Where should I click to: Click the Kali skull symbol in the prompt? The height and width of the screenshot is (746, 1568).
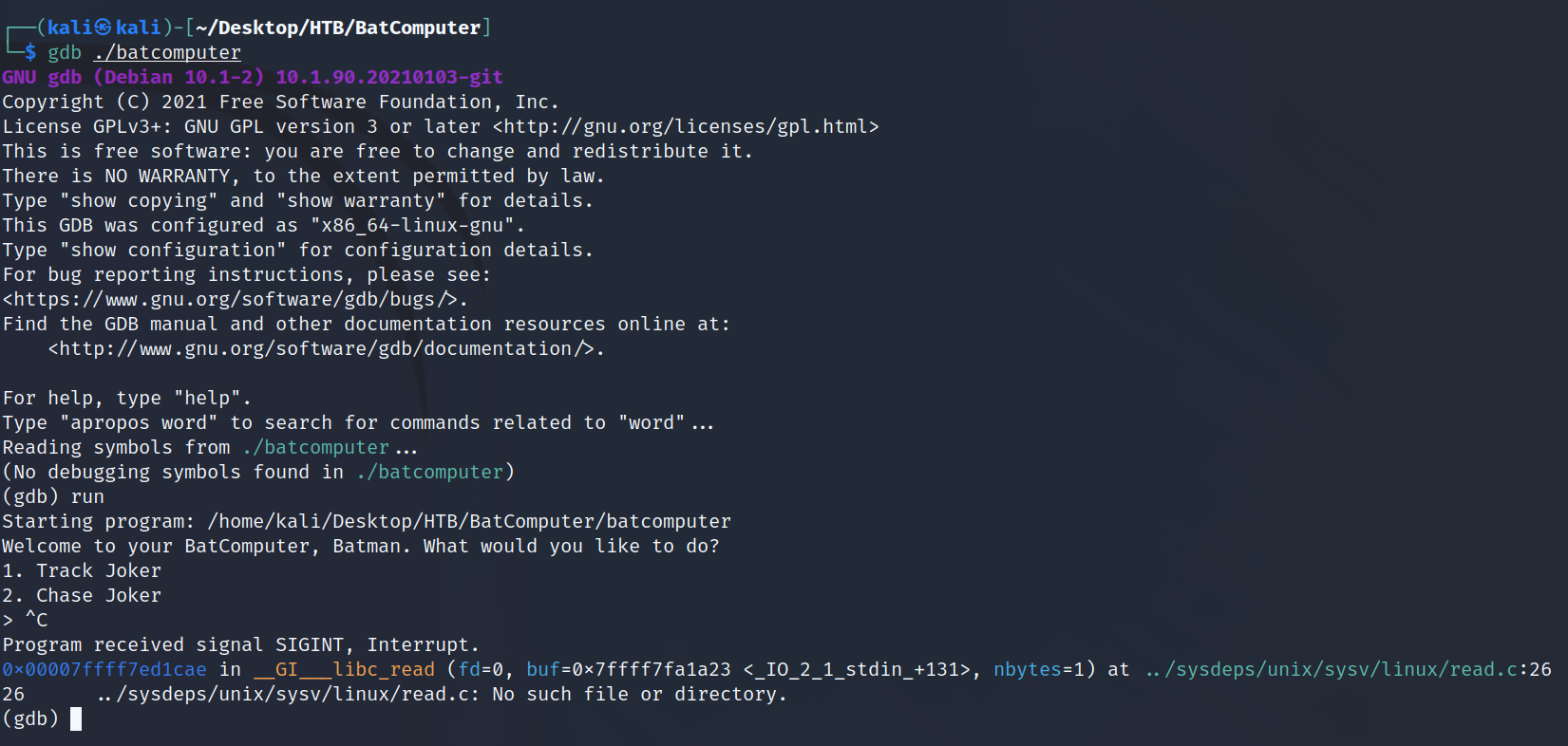point(103,28)
